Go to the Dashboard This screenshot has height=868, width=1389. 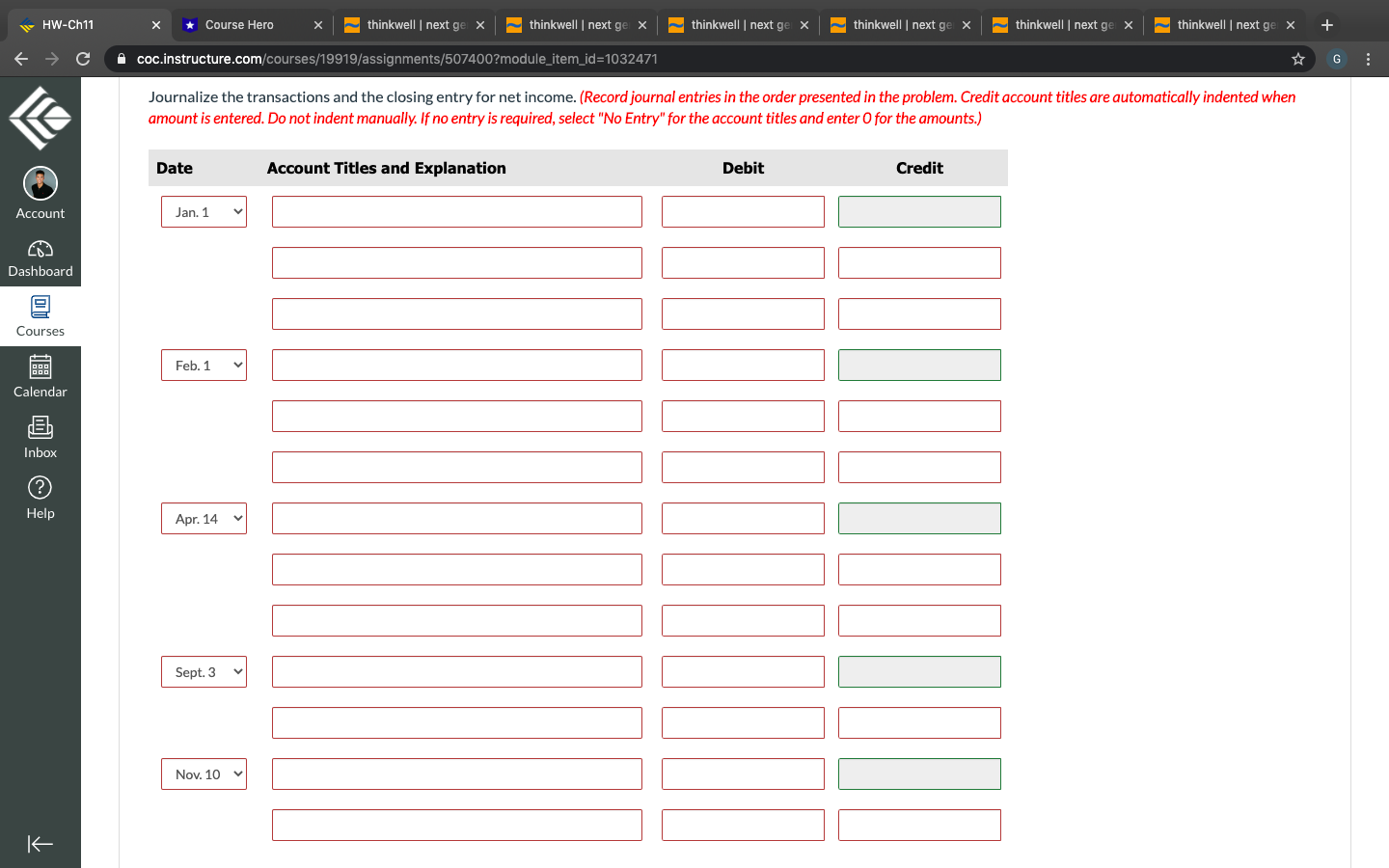41,258
